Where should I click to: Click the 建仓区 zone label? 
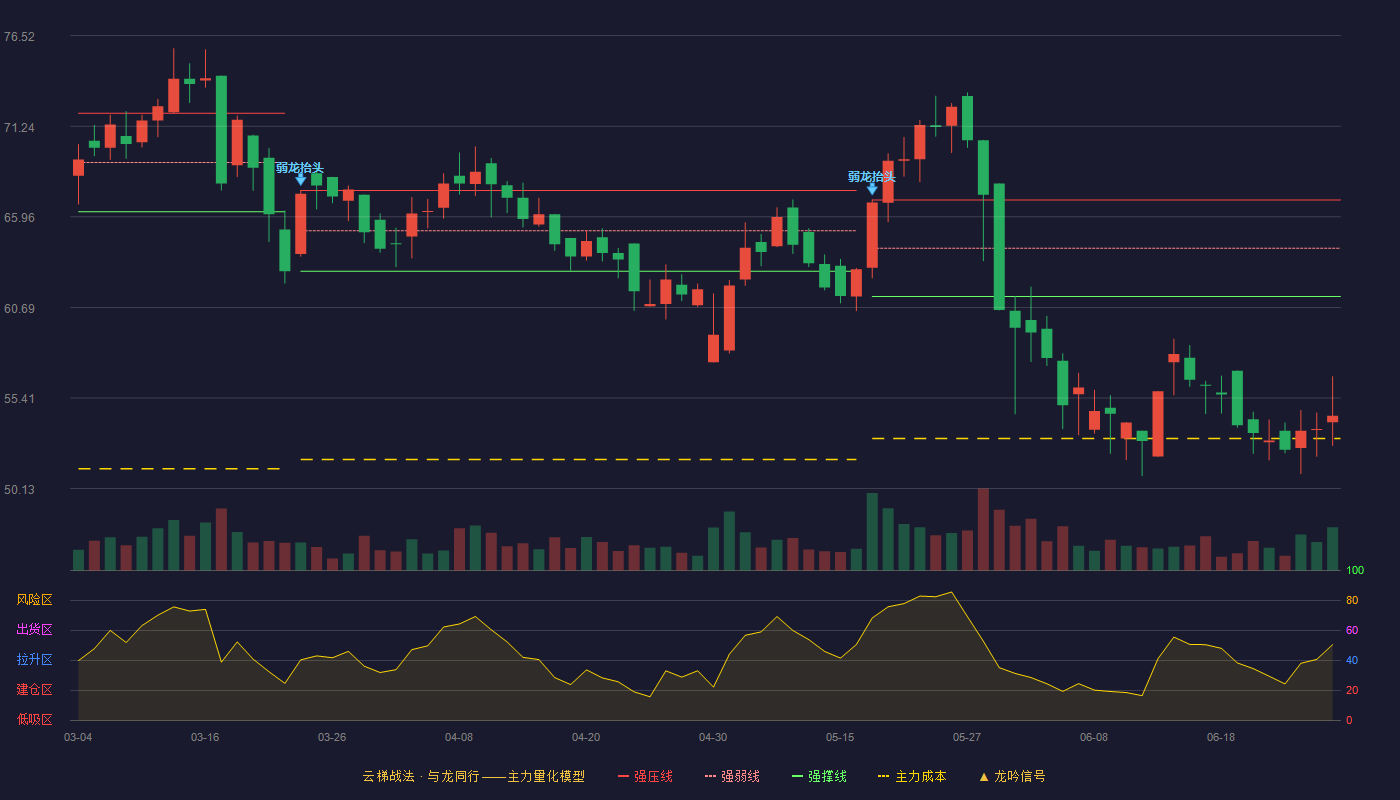pyautogui.click(x=34, y=690)
